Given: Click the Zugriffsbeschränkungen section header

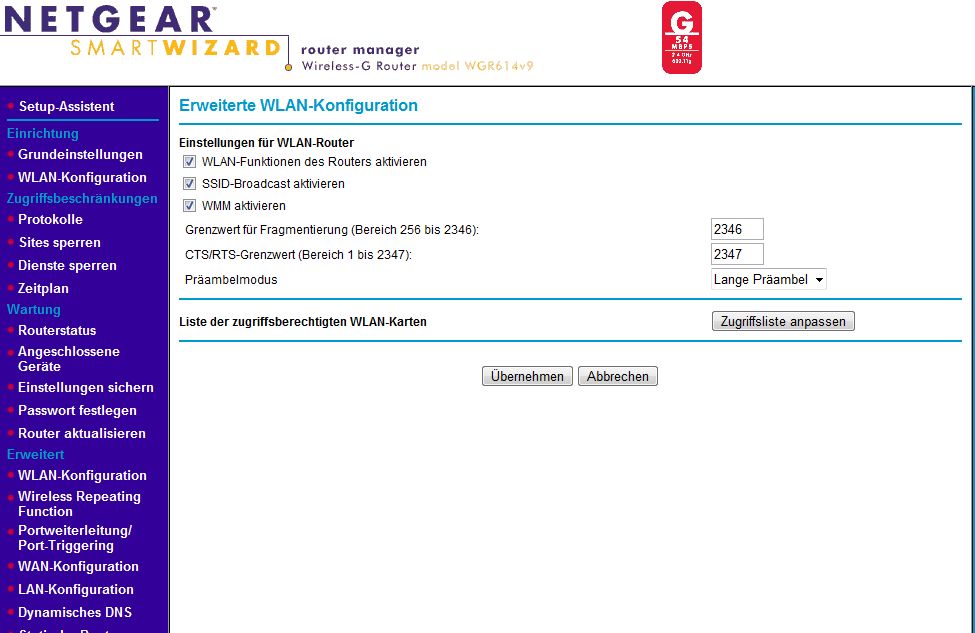Looking at the screenshot, I should pos(82,198).
